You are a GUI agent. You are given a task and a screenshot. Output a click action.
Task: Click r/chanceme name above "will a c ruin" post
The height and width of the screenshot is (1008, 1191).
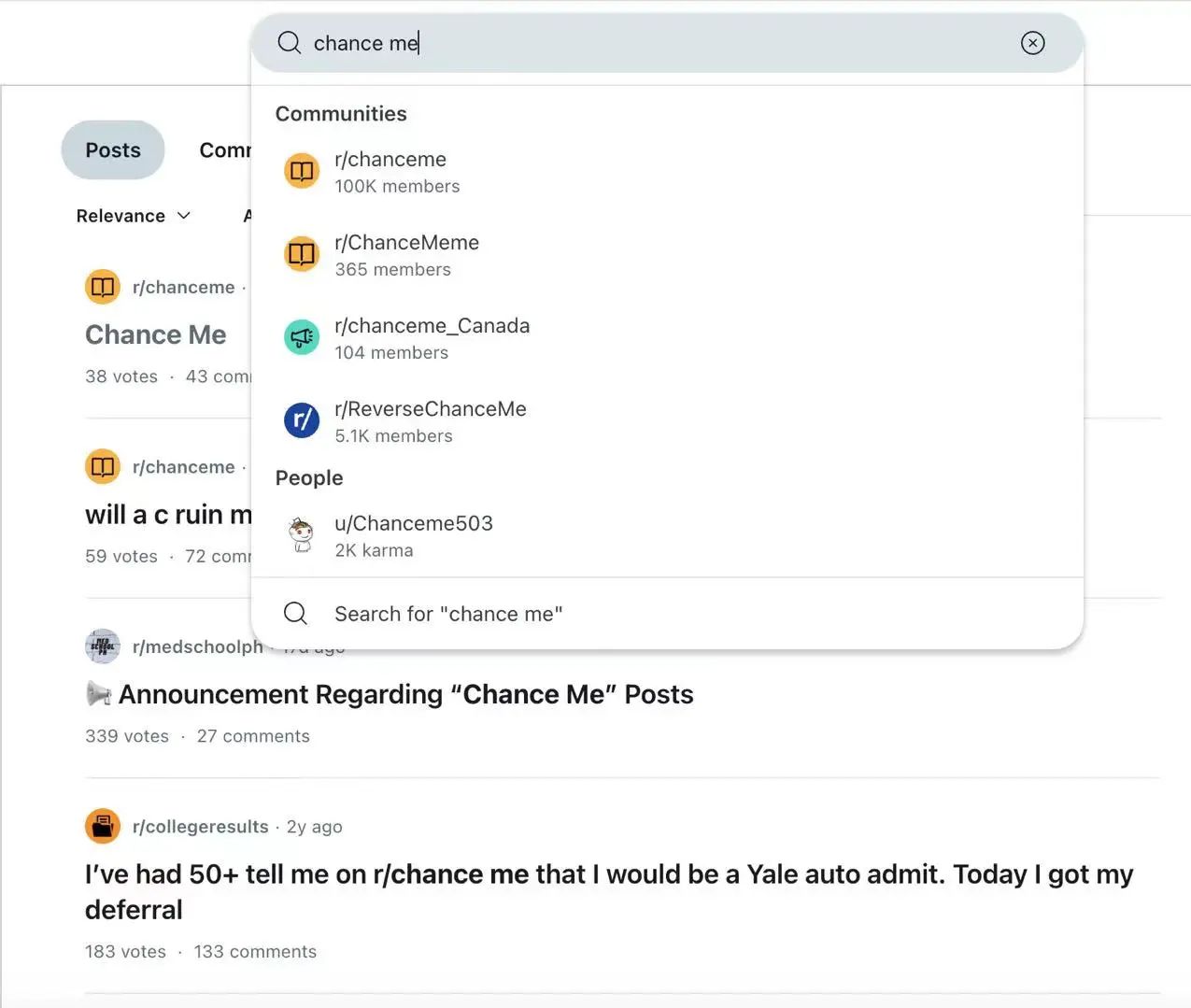click(184, 466)
